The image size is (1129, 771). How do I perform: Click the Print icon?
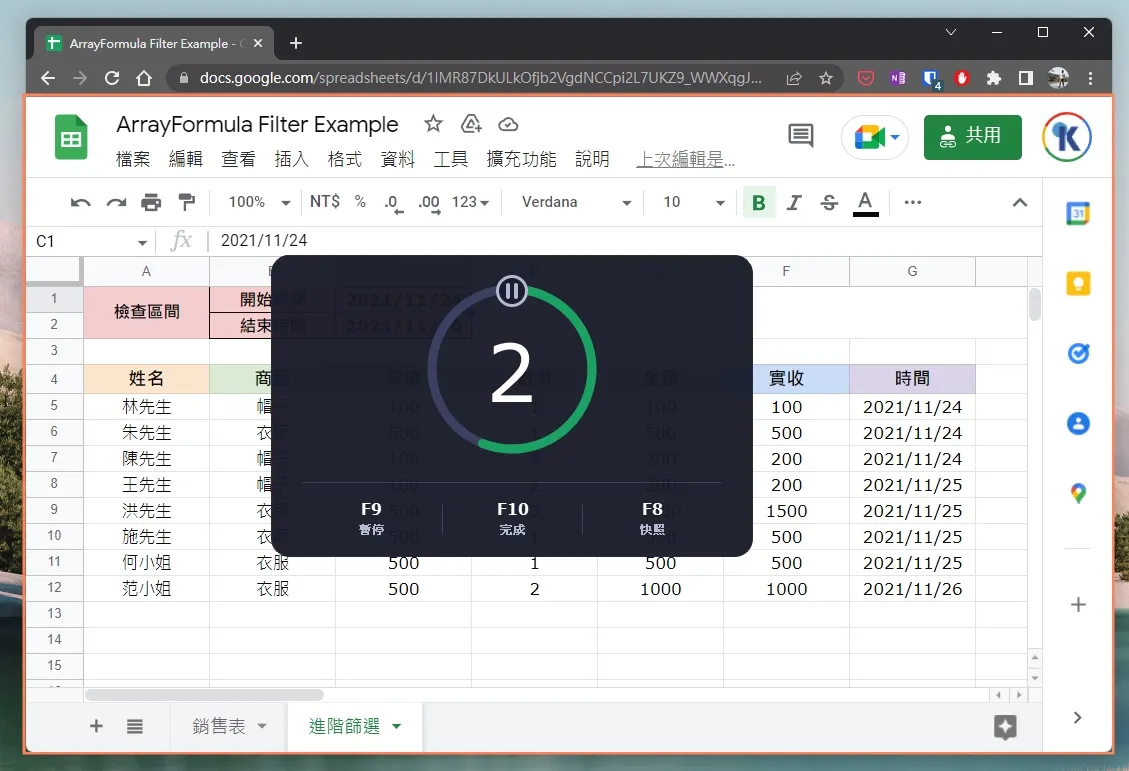click(x=151, y=202)
